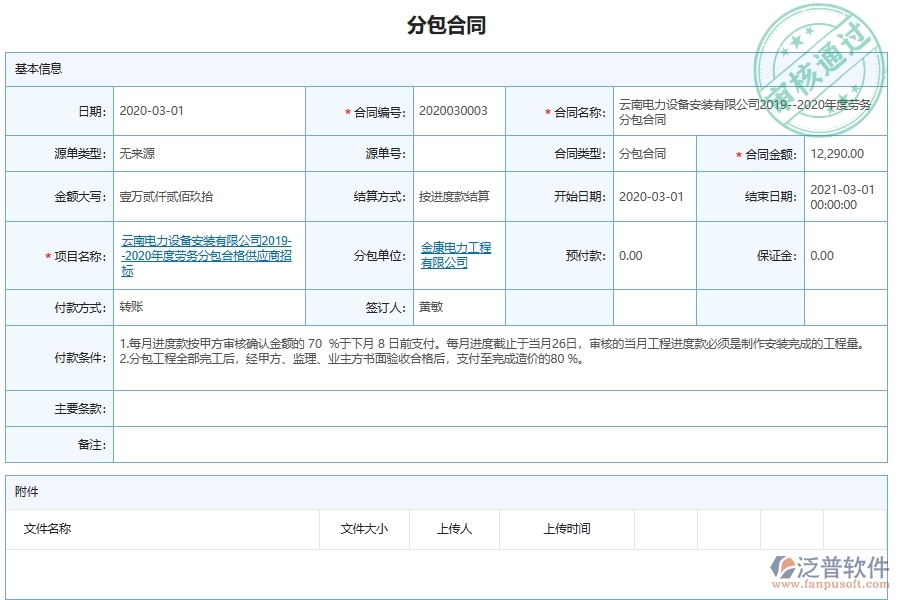Click the empty 源单号 field
Image resolution: width=900 pixels, height=600 pixels.
click(x=458, y=154)
